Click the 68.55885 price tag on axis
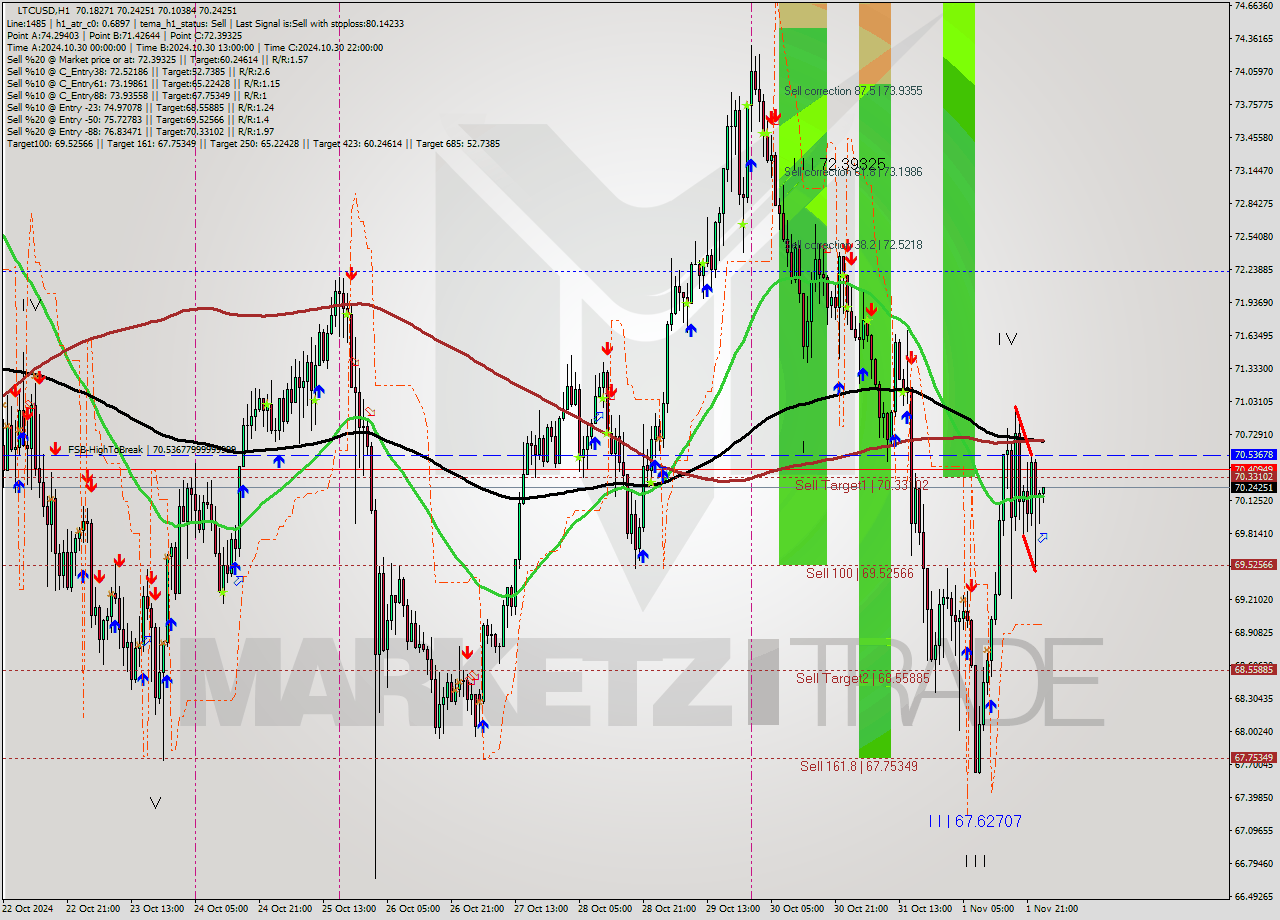 tap(1253, 669)
